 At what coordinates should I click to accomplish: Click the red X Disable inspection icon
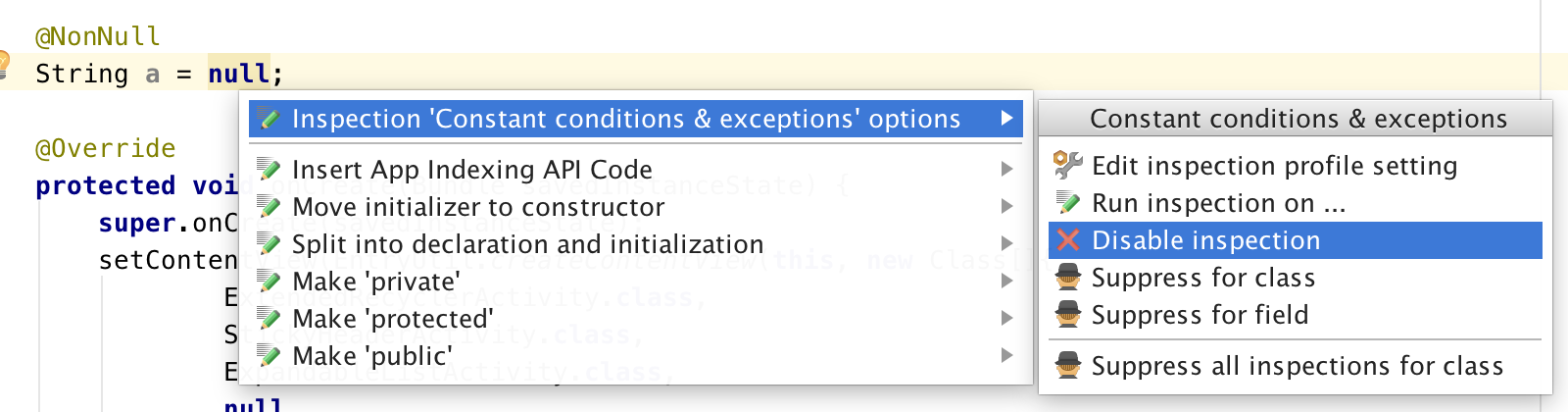1068,240
